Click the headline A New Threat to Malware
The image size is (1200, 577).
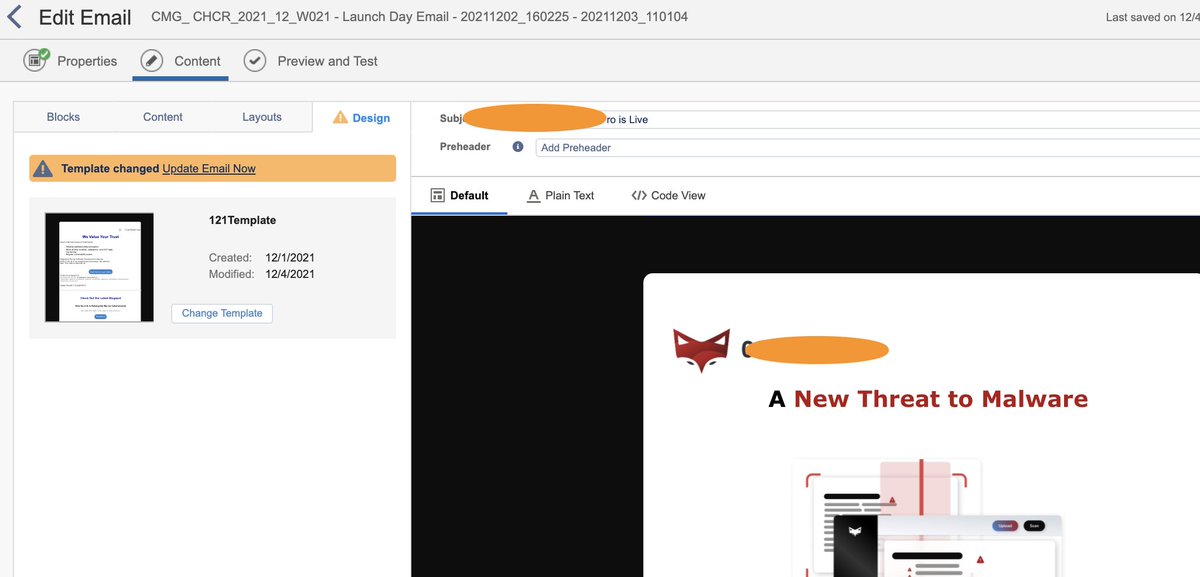[928, 399]
